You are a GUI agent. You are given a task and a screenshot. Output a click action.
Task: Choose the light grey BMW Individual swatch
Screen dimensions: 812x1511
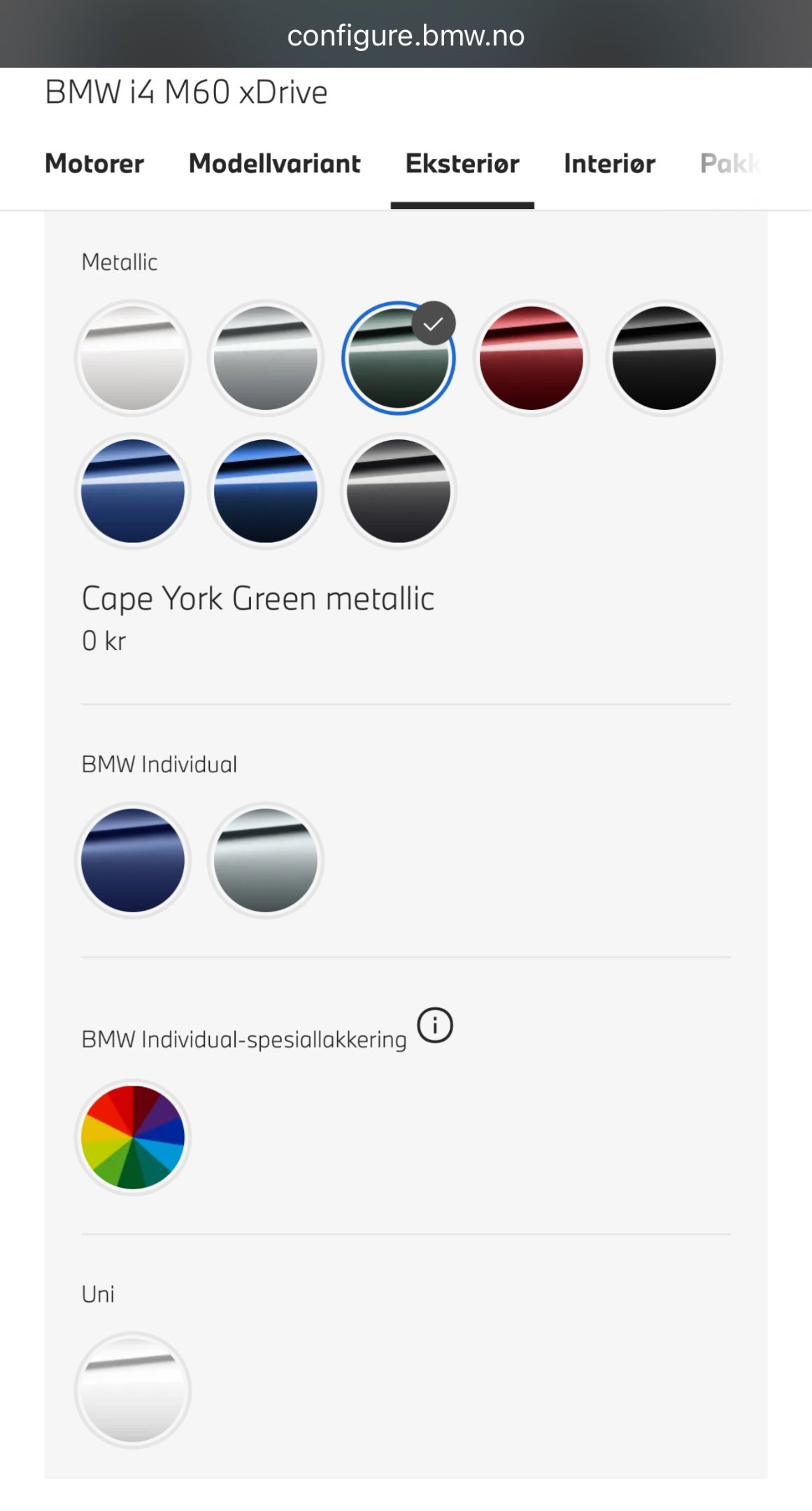(266, 860)
